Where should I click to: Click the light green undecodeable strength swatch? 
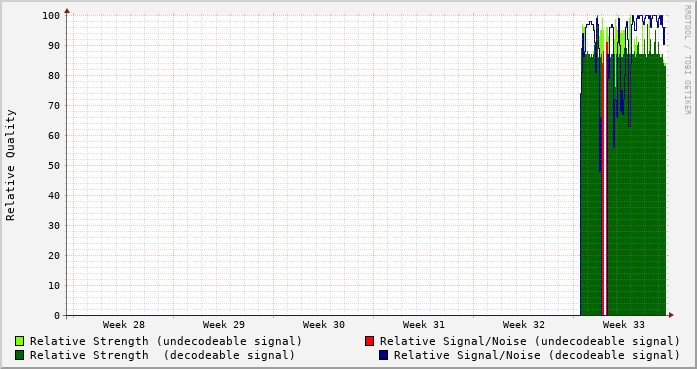(x=19, y=341)
